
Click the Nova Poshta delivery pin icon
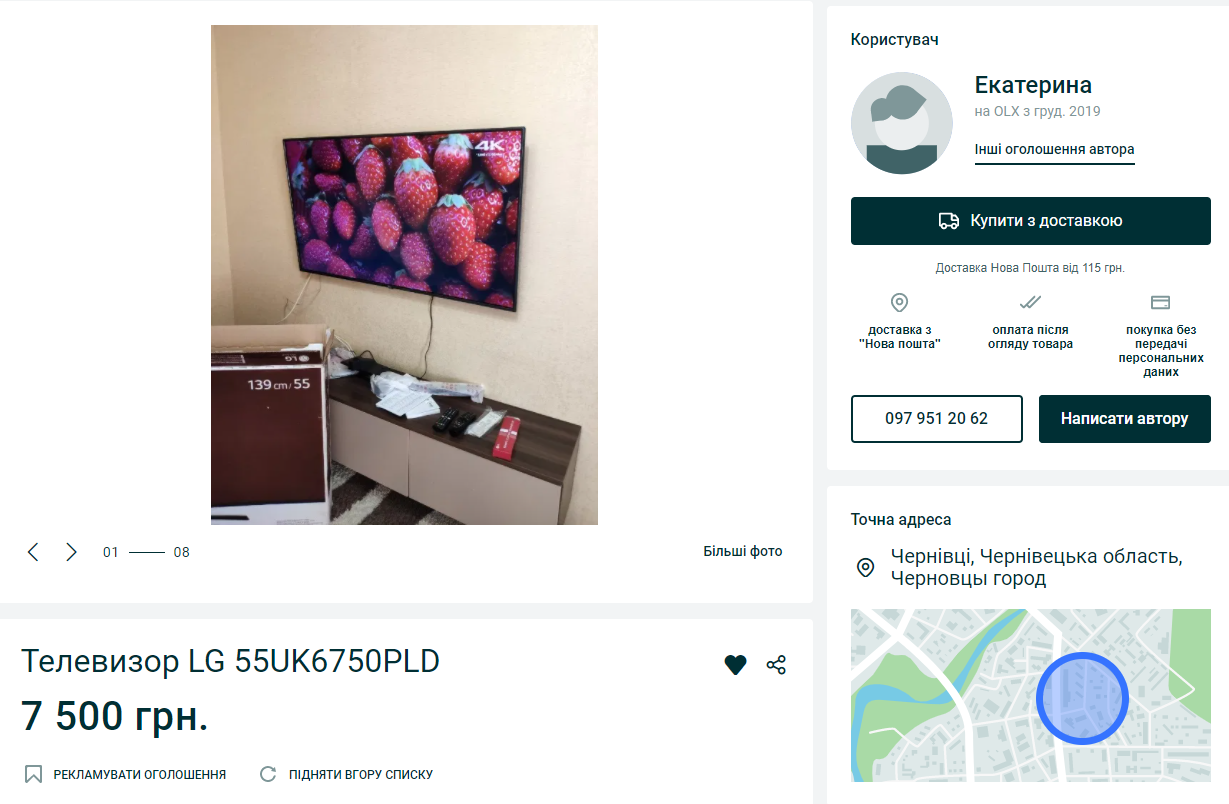coord(899,302)
